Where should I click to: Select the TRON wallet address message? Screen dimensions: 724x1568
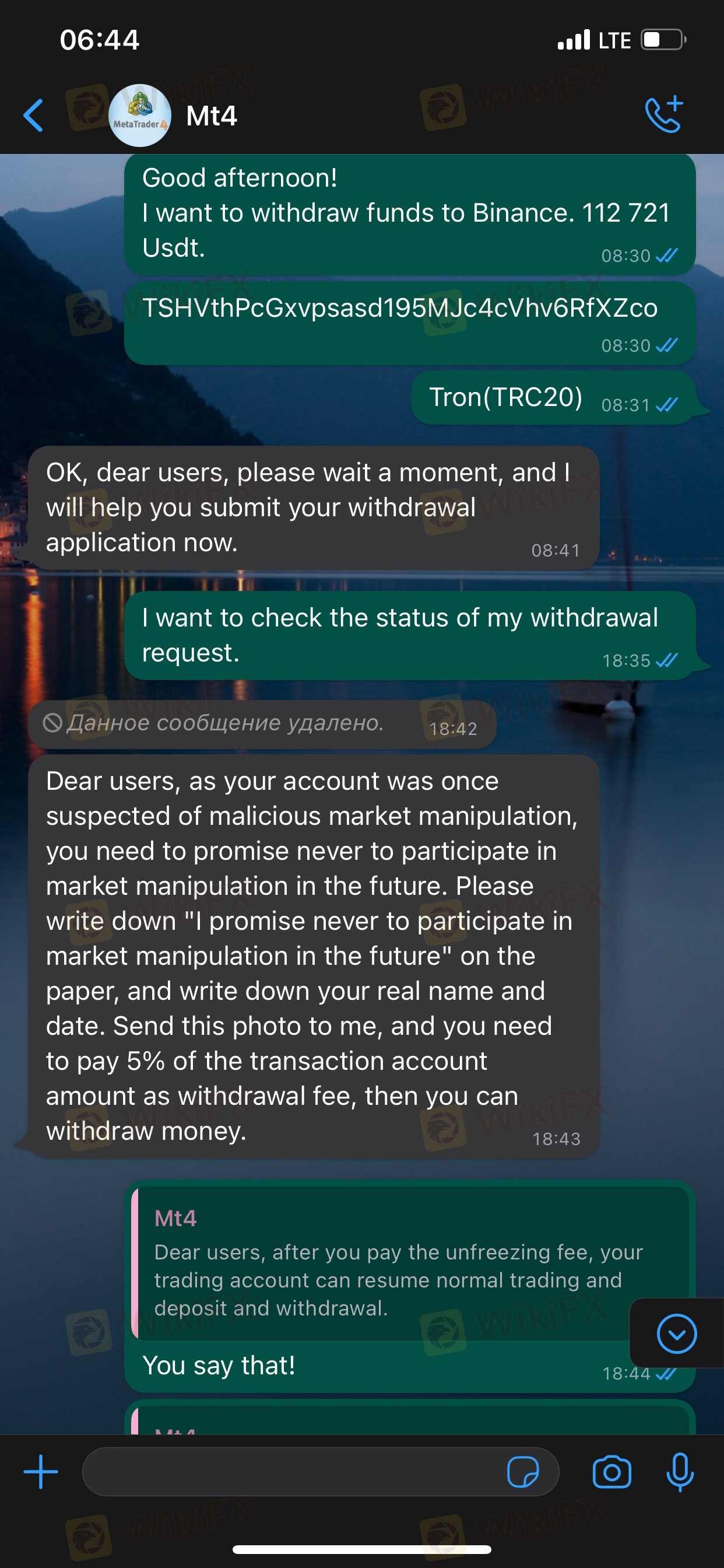click(x=400, y=309)
